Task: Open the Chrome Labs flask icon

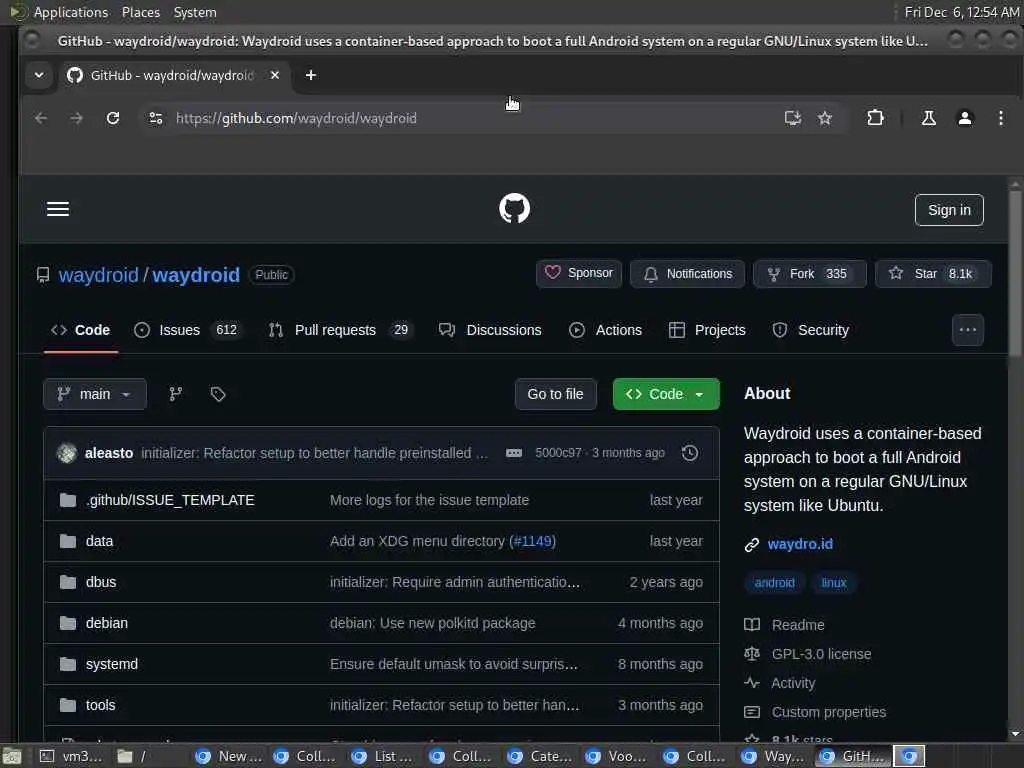Action: [x=929, y=118]
